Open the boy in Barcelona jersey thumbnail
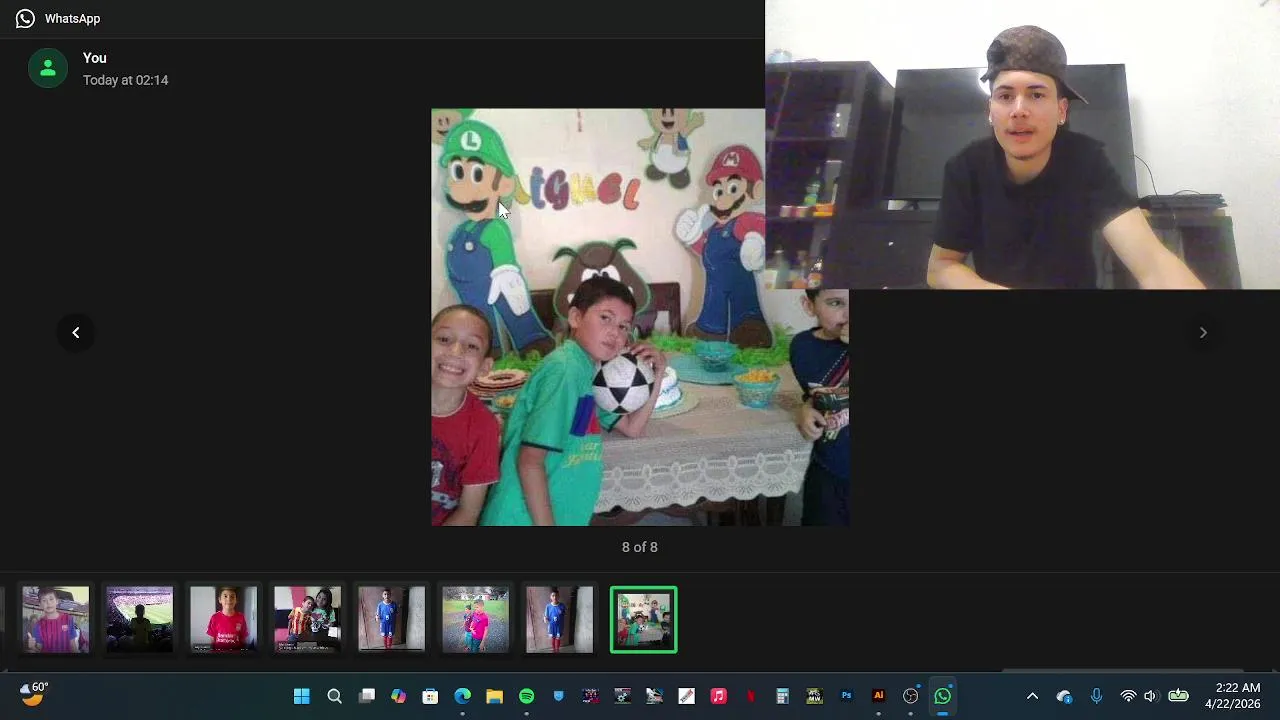The width and height of the screenshot is (1280, 720). pyautogui.click(x=56, y=620)
